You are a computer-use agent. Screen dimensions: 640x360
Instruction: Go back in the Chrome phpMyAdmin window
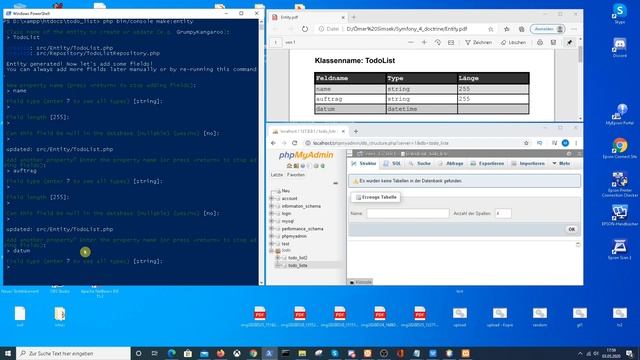[273, 143]
